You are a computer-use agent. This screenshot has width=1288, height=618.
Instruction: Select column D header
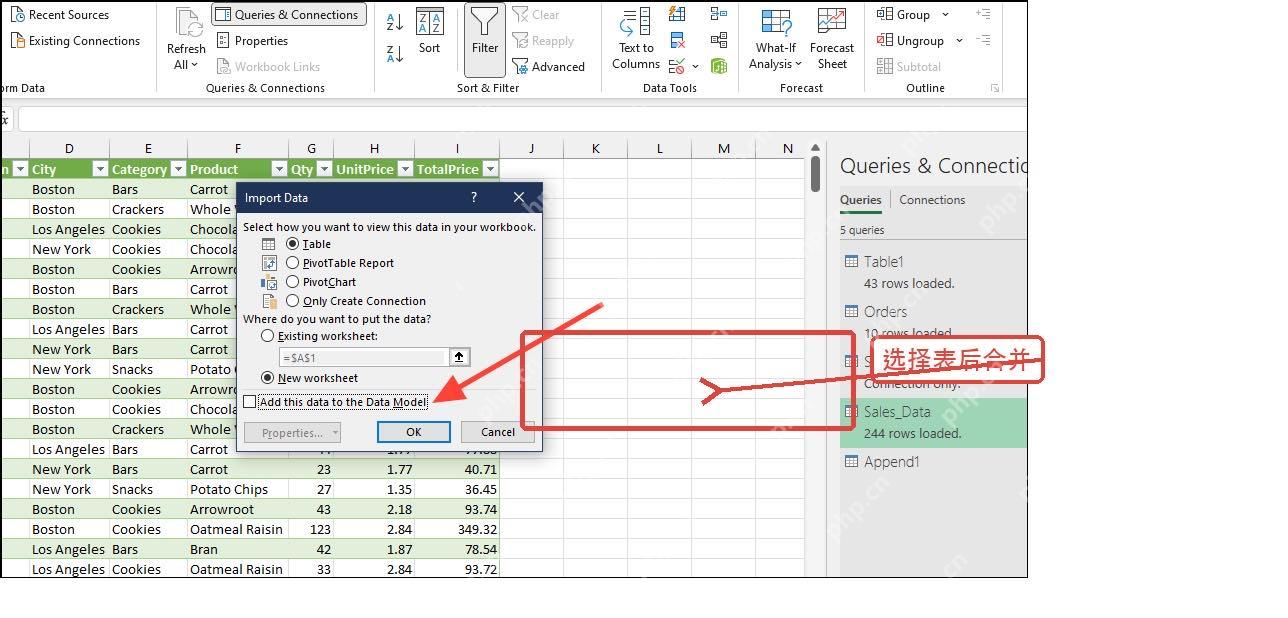pos(69,149)
